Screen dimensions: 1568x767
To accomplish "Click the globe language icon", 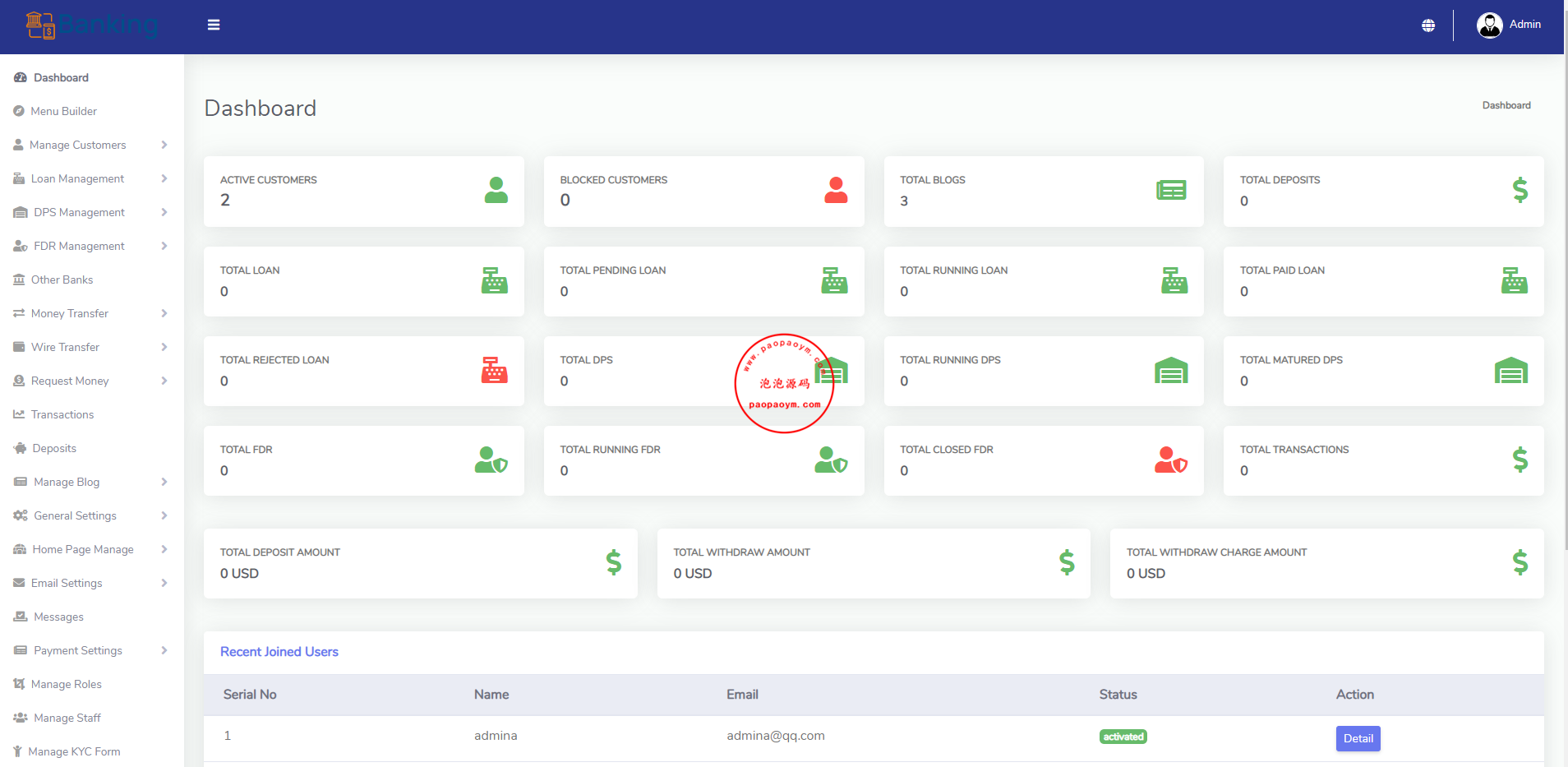I will click(1428, 25).
